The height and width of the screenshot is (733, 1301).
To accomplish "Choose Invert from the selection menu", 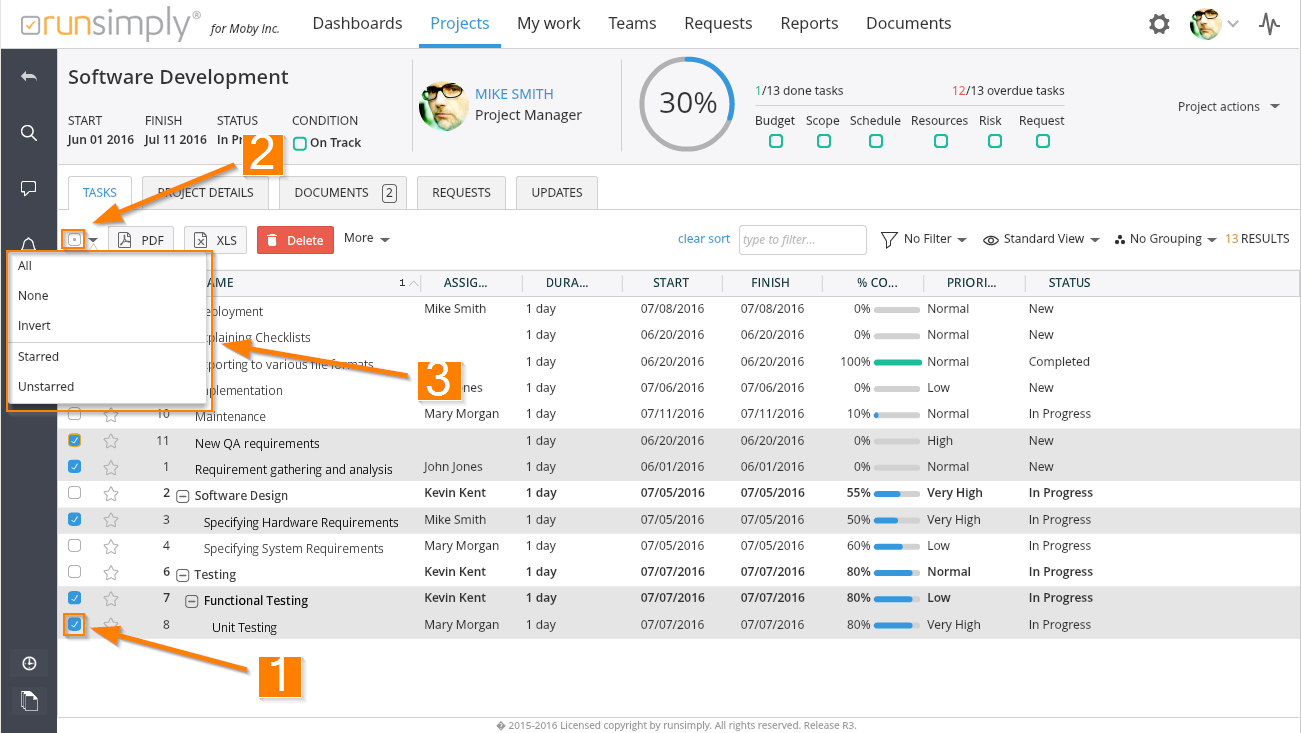I will click(x=34, y=326).
